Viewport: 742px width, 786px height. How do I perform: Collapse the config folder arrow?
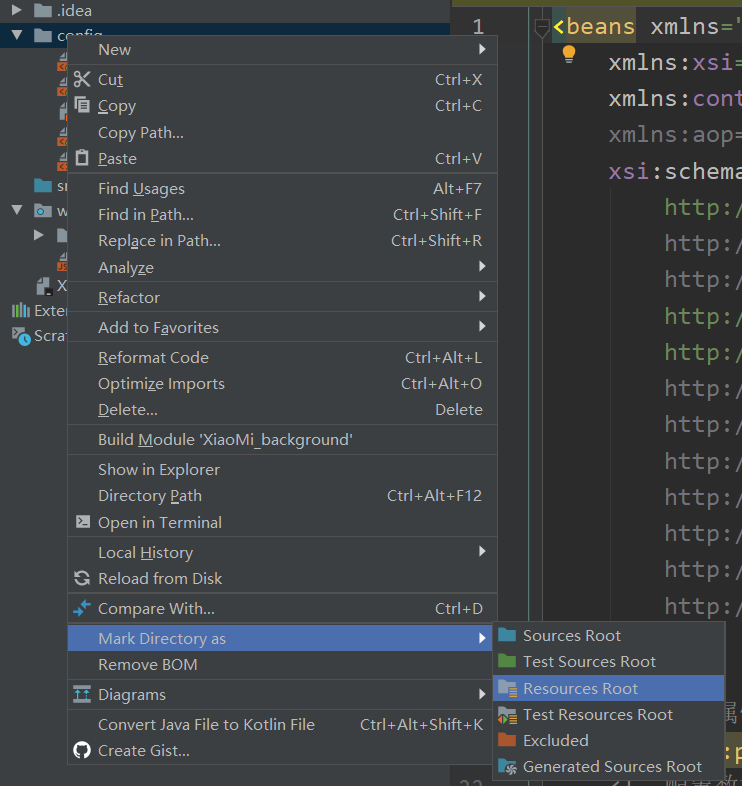coord(17,35)
